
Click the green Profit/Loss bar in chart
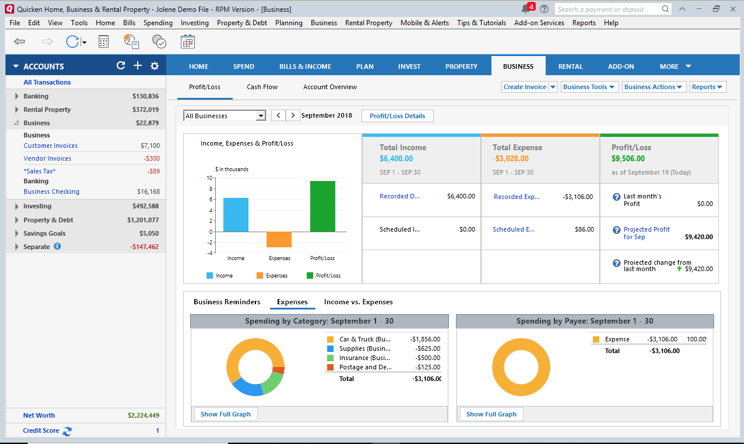[x=322, y=207]
